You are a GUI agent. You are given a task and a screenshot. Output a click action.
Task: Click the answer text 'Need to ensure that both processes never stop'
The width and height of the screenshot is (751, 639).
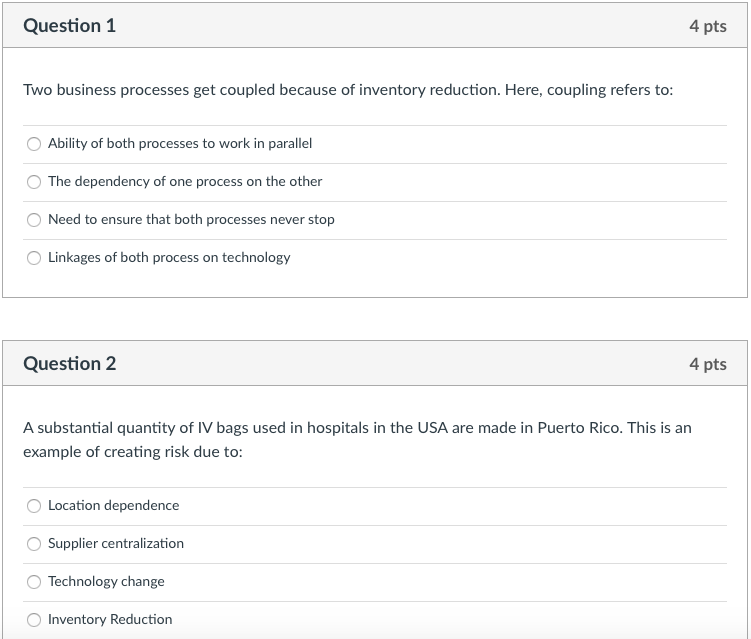point(191,219)
